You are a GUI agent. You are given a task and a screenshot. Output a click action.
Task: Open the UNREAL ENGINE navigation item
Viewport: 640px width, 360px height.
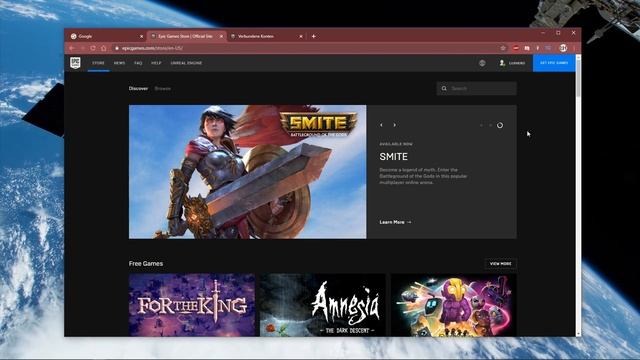(186, 63)
